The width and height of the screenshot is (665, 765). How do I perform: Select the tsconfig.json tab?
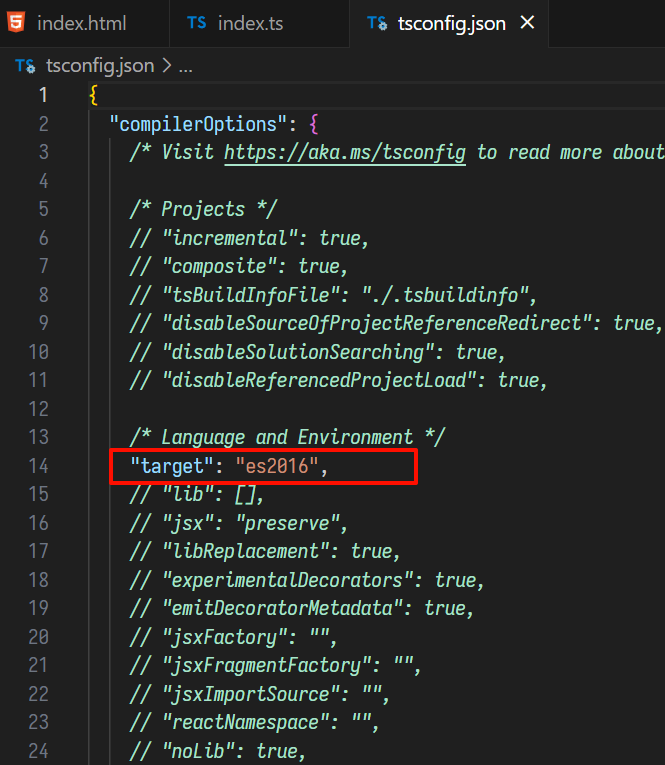451,23
